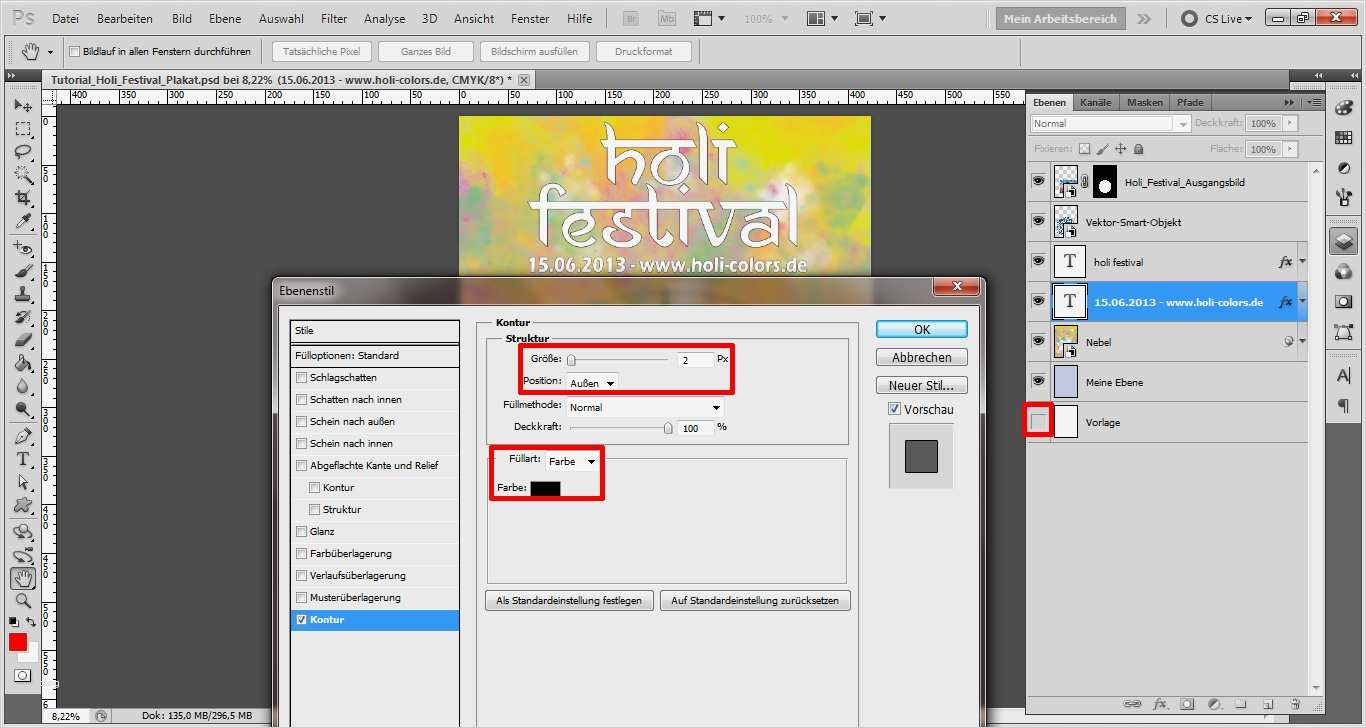Click the Größe slider handle
The height and width of the screenshot is (728, 1366).
[x=571, y=359]
